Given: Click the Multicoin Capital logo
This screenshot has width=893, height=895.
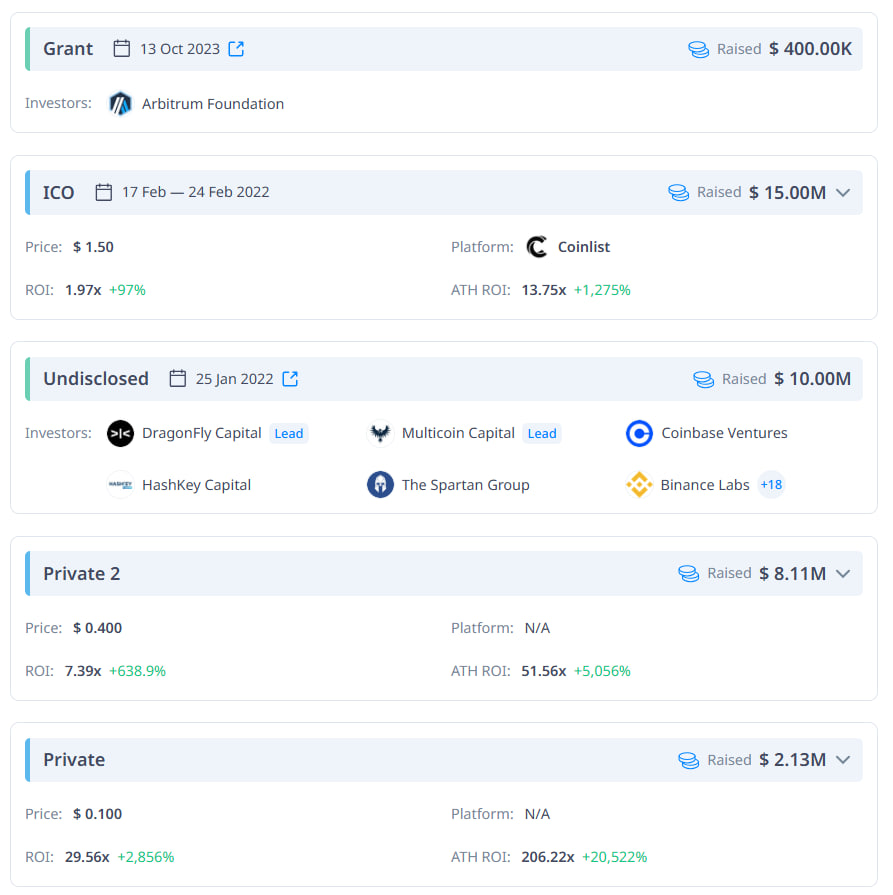Looking at the screenshot, I should point(380,433).
